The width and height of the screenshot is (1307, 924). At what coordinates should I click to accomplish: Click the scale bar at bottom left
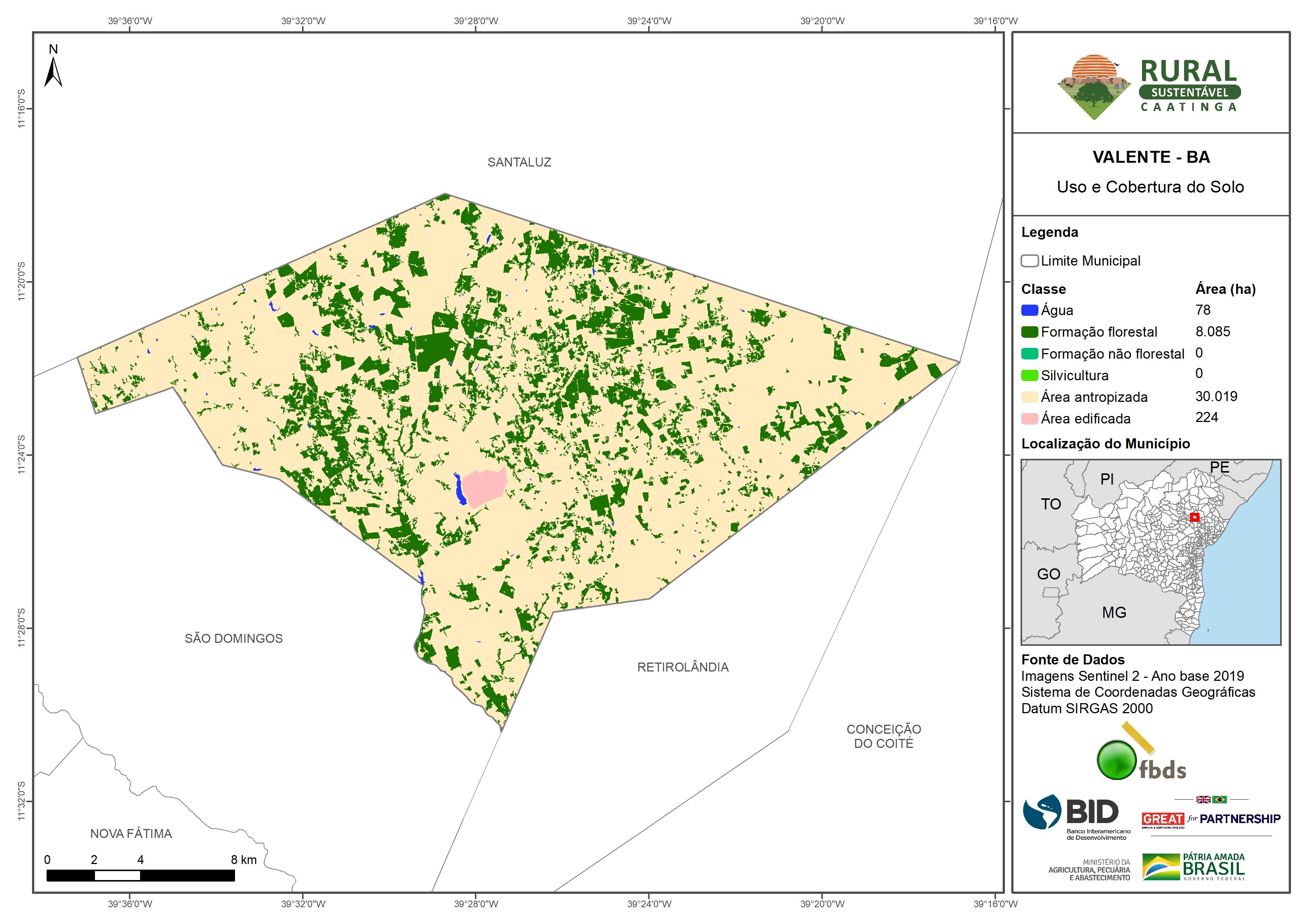[140, 875]
